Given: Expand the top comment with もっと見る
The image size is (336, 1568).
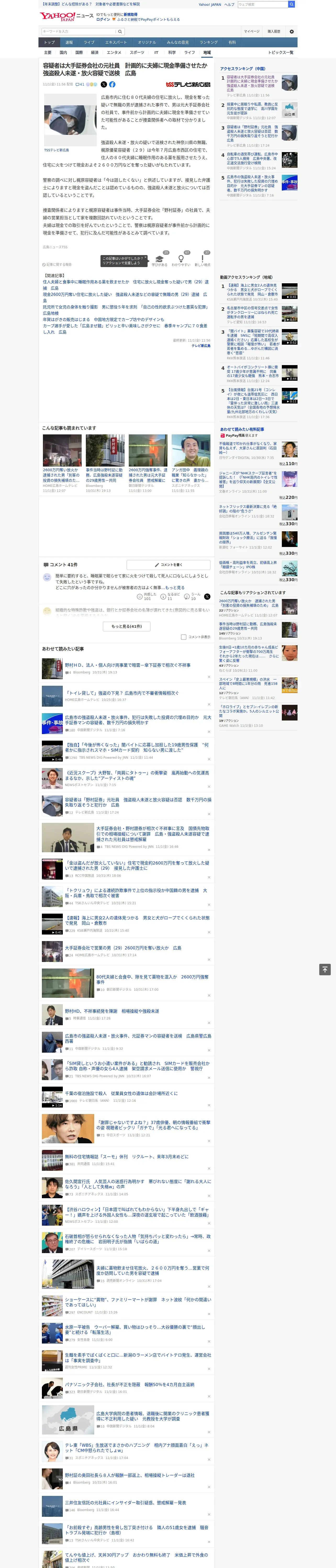Looking at the screenshot, I should coord(175,588).
